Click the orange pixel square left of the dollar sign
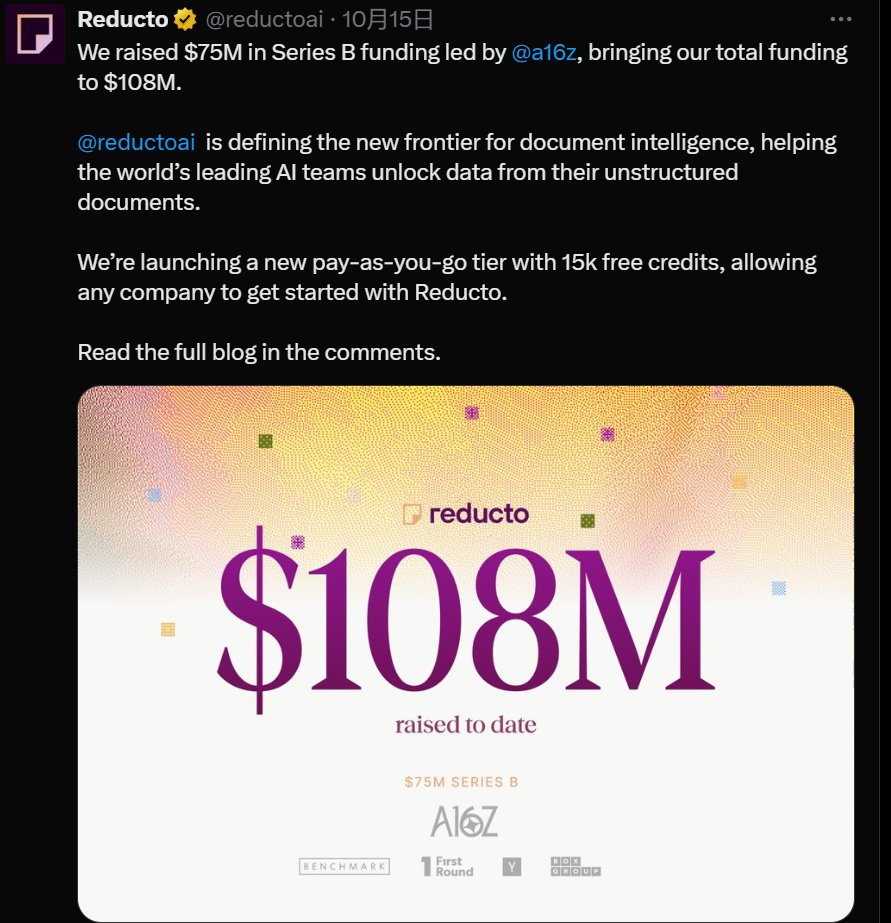 [x=168, y=629]
